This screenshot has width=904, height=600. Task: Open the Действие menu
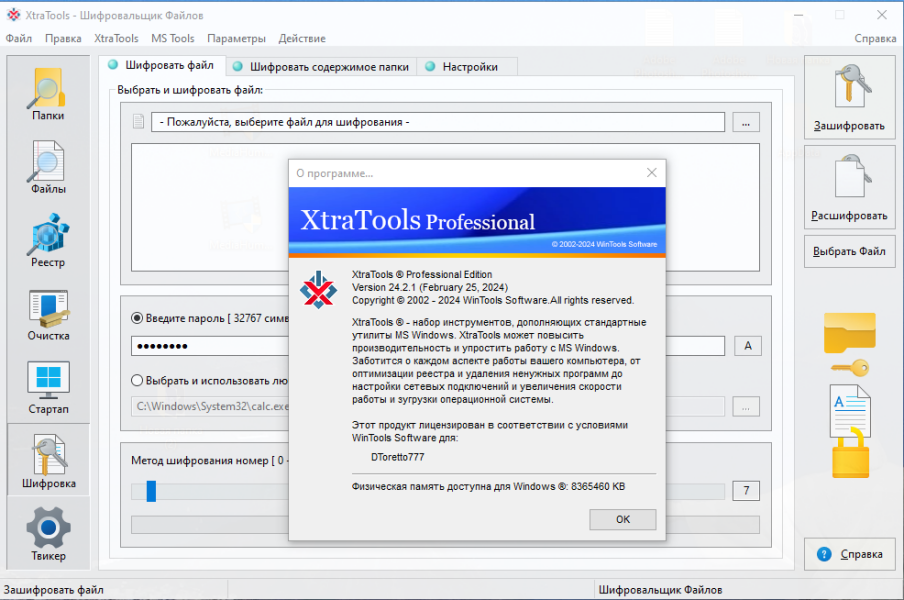coord(302,39)
